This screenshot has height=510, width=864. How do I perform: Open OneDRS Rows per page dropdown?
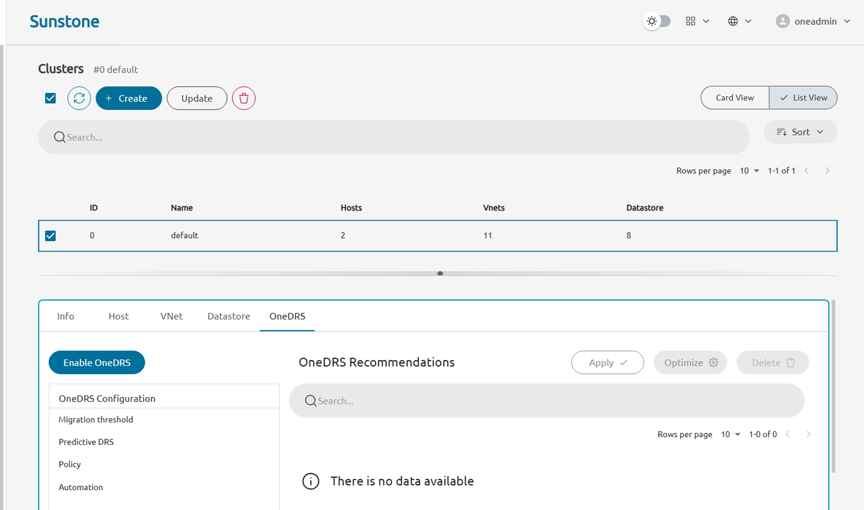click(x=731, y=435)
